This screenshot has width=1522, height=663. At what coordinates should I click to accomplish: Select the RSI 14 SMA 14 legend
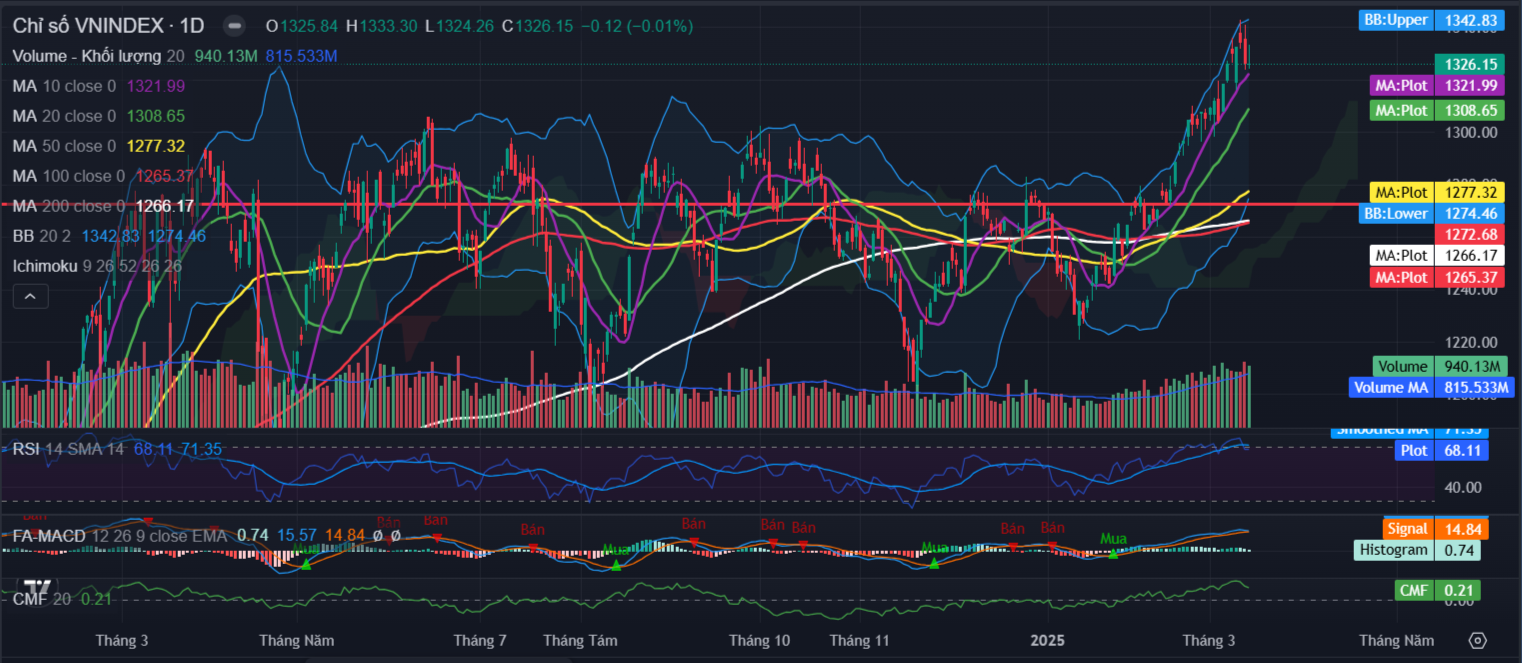pyautogui.click(x=68, y=449)
